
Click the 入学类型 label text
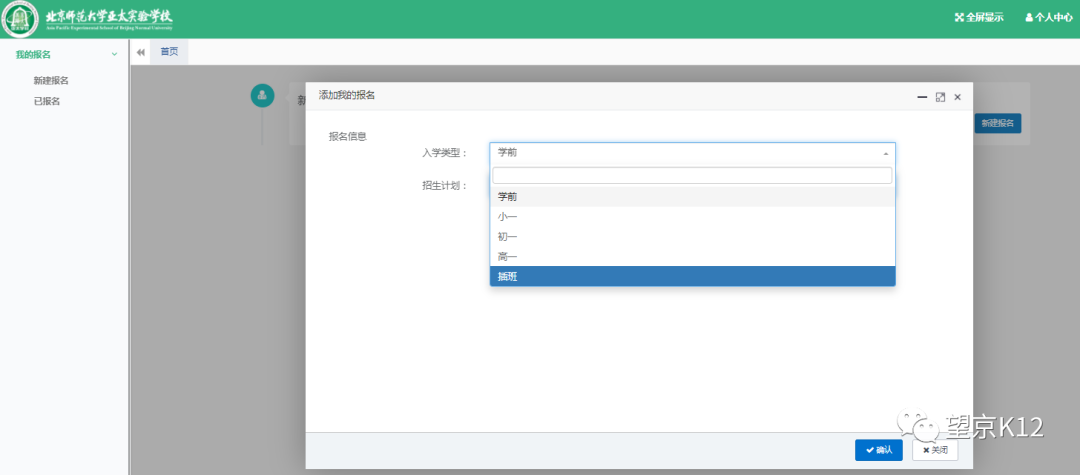click(444, 153)
